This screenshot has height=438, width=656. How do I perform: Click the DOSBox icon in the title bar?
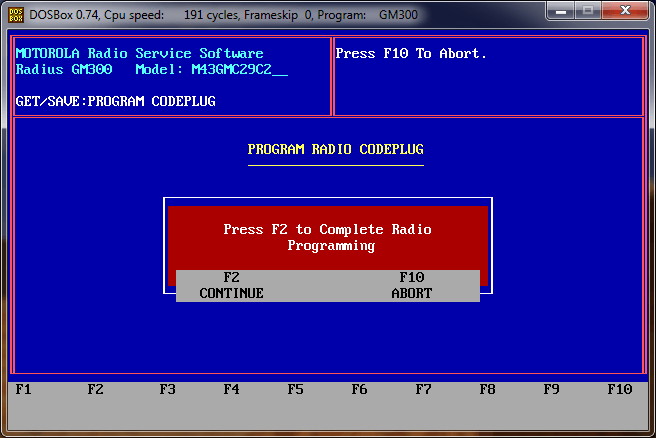tap(15, 13)
